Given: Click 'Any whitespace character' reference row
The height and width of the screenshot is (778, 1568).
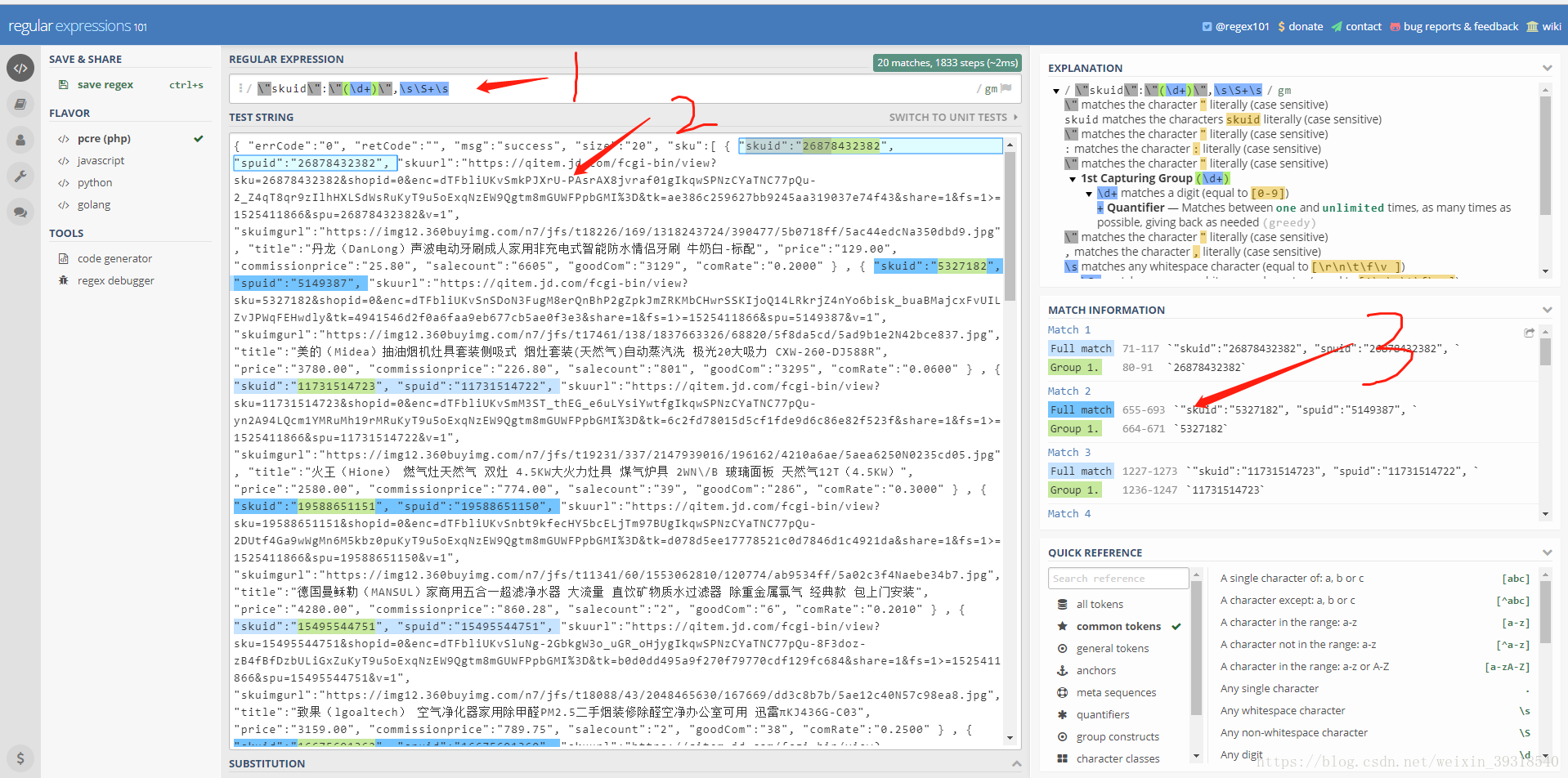Looking at the screenshot, I should click(1374, 711).
